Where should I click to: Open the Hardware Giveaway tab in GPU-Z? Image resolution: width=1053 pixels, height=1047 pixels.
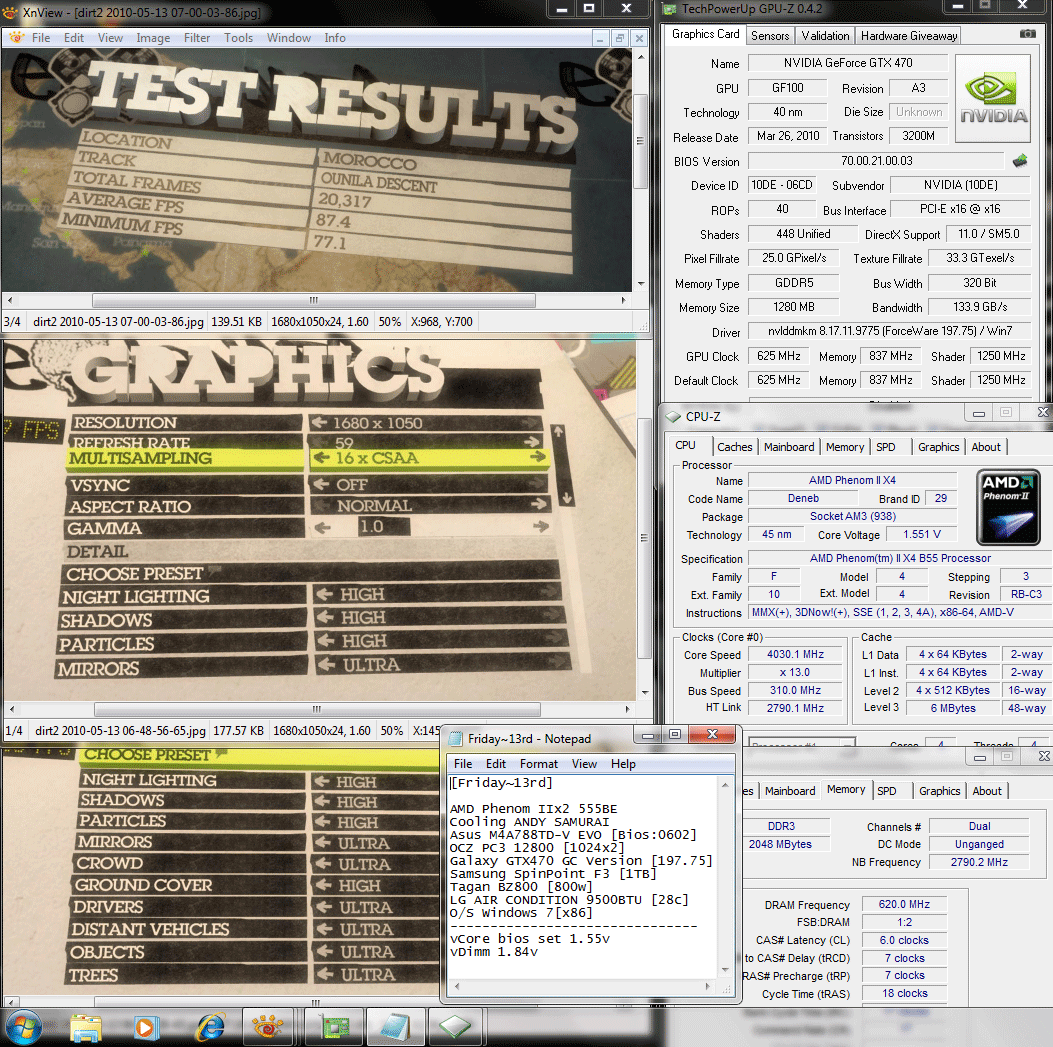pos(909,36)
